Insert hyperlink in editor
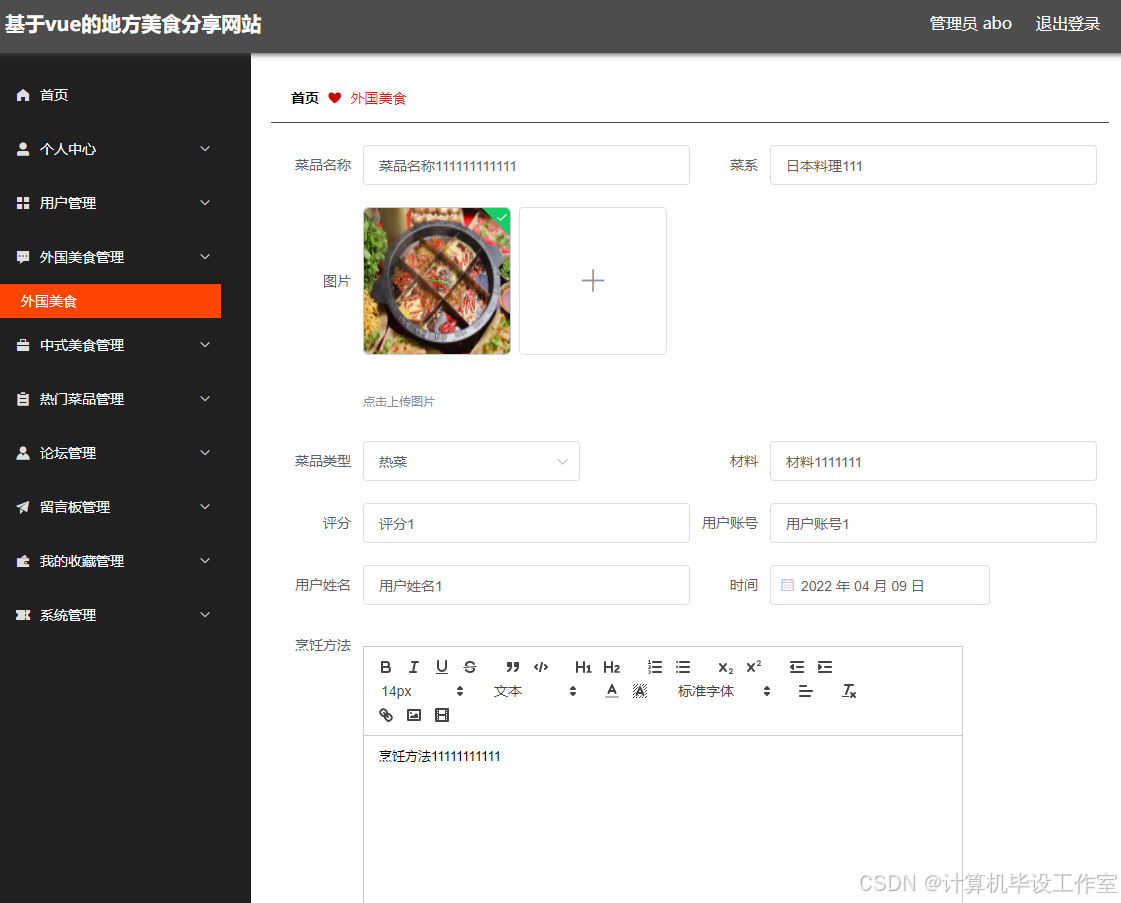Image resolution: width=1121 pixels, height=903 pixels. click(x=385, y=715)
